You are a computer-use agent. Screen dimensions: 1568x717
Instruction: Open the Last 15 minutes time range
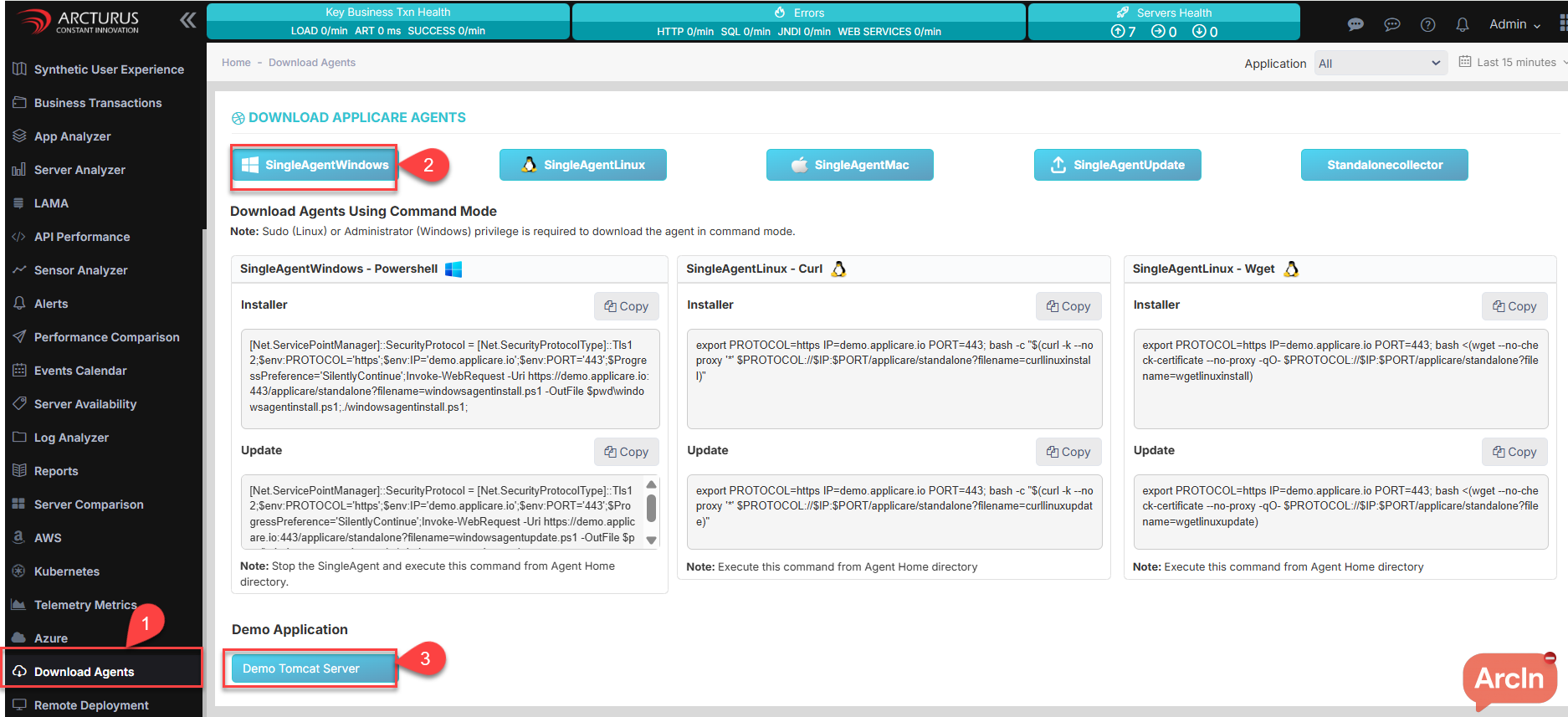click(1516, 63)
